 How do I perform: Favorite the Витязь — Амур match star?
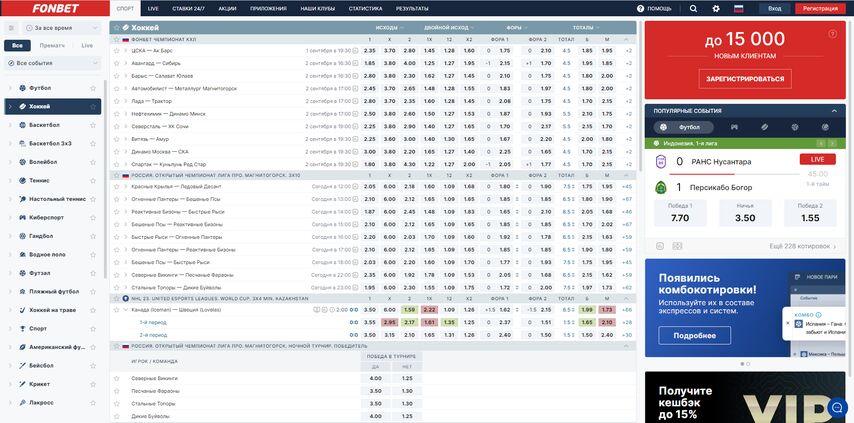[116, 139]
